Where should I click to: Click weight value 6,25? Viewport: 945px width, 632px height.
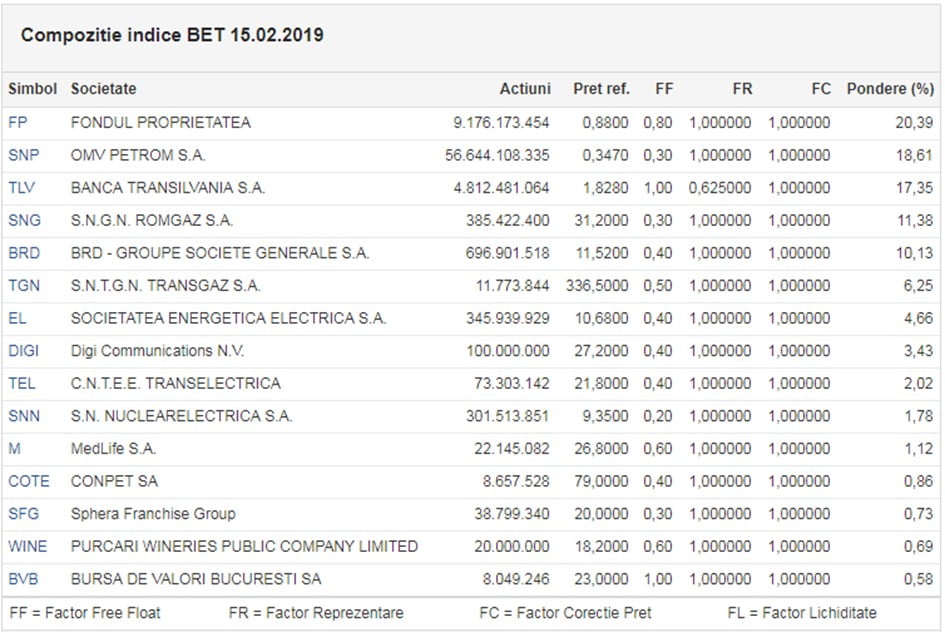[918, 286]
